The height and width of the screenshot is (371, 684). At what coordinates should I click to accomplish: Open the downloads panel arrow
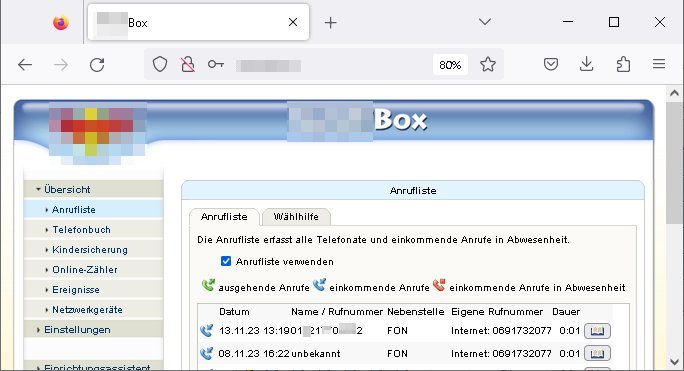587,65
